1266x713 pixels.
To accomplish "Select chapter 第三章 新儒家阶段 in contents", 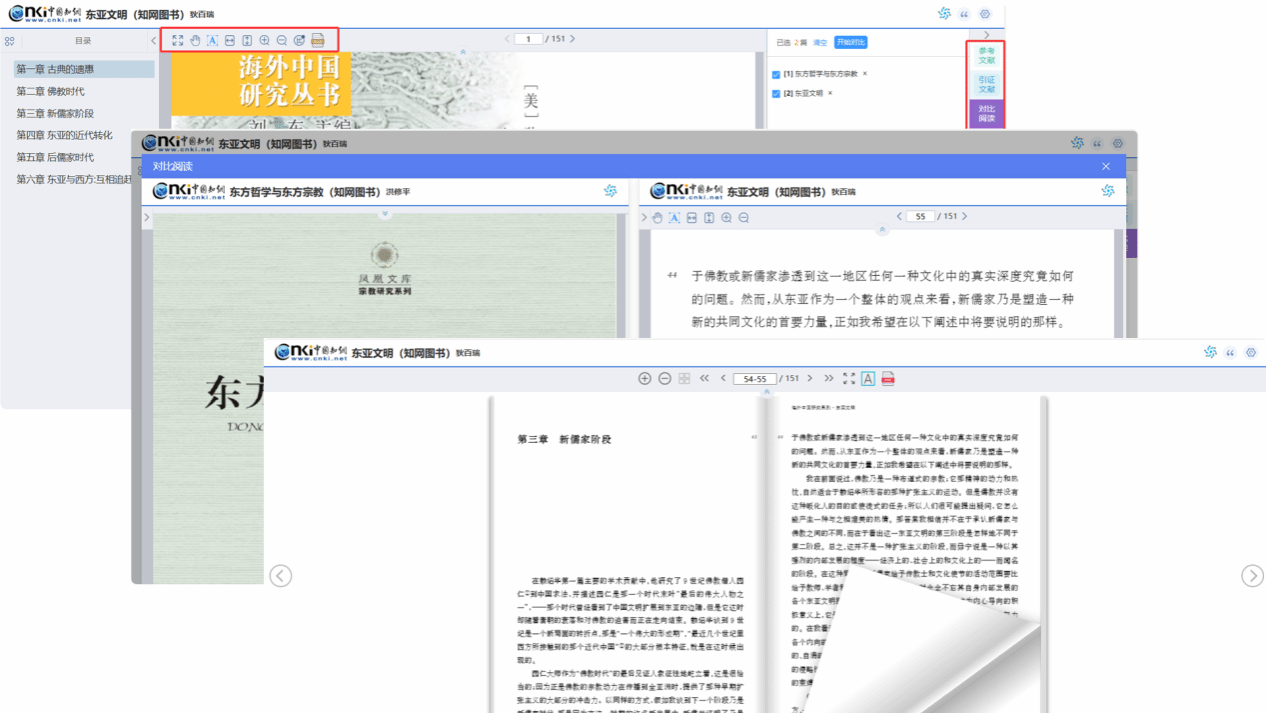I will [x=55, y=113].
